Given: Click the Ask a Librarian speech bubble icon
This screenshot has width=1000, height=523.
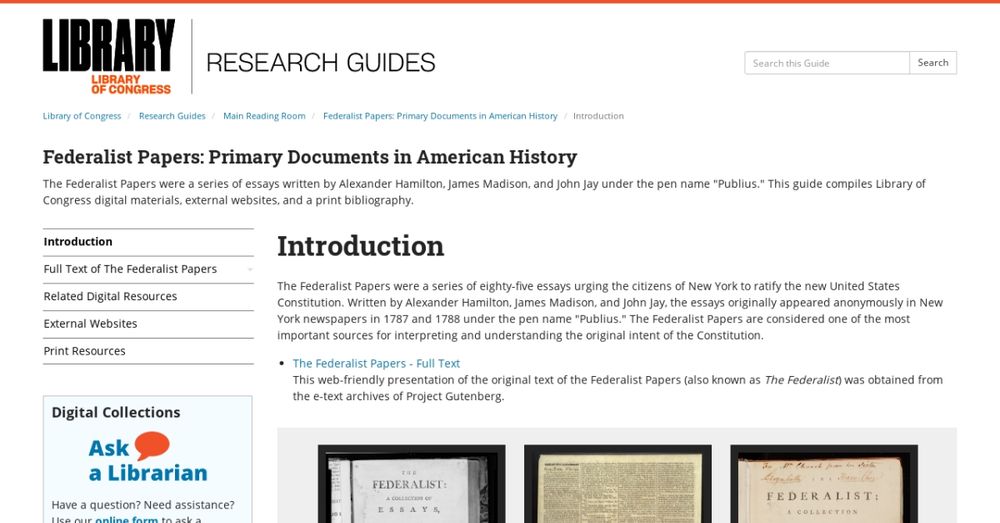Looking at the screenshot, I should (152, 445).
